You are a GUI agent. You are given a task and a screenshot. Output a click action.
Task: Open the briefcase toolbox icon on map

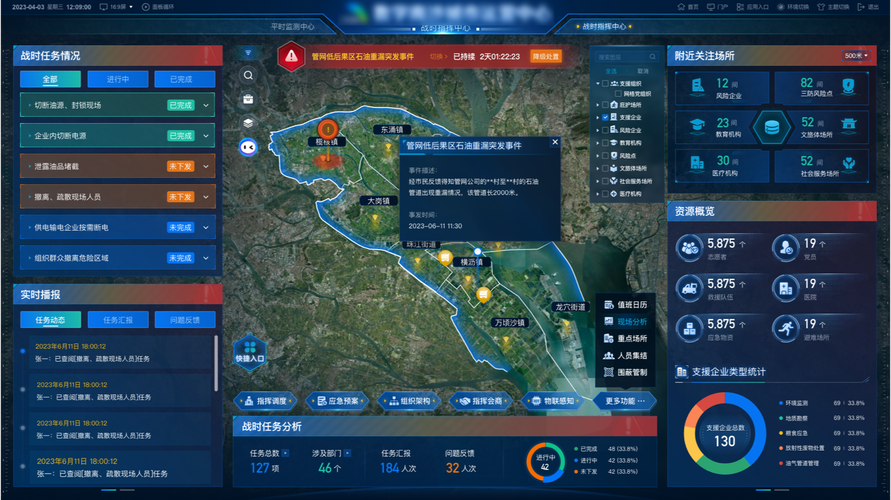point(248,99)
